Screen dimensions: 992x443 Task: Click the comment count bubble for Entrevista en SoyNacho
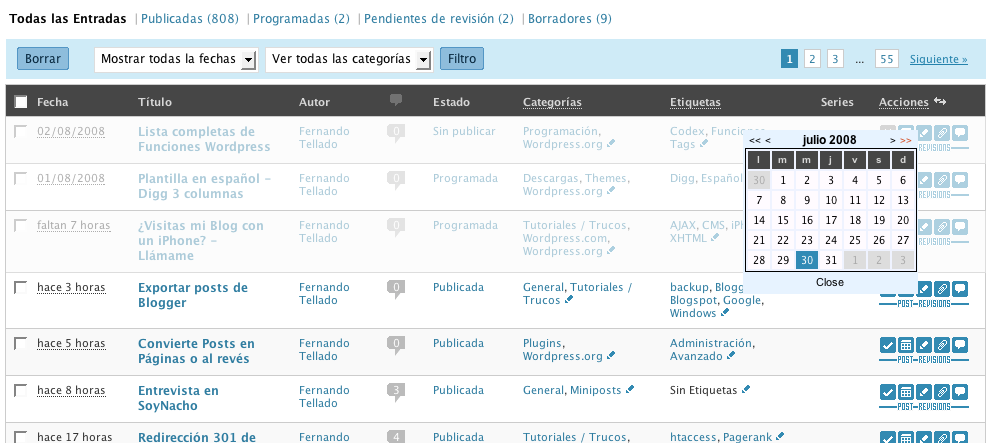click(x=396, y=390)
